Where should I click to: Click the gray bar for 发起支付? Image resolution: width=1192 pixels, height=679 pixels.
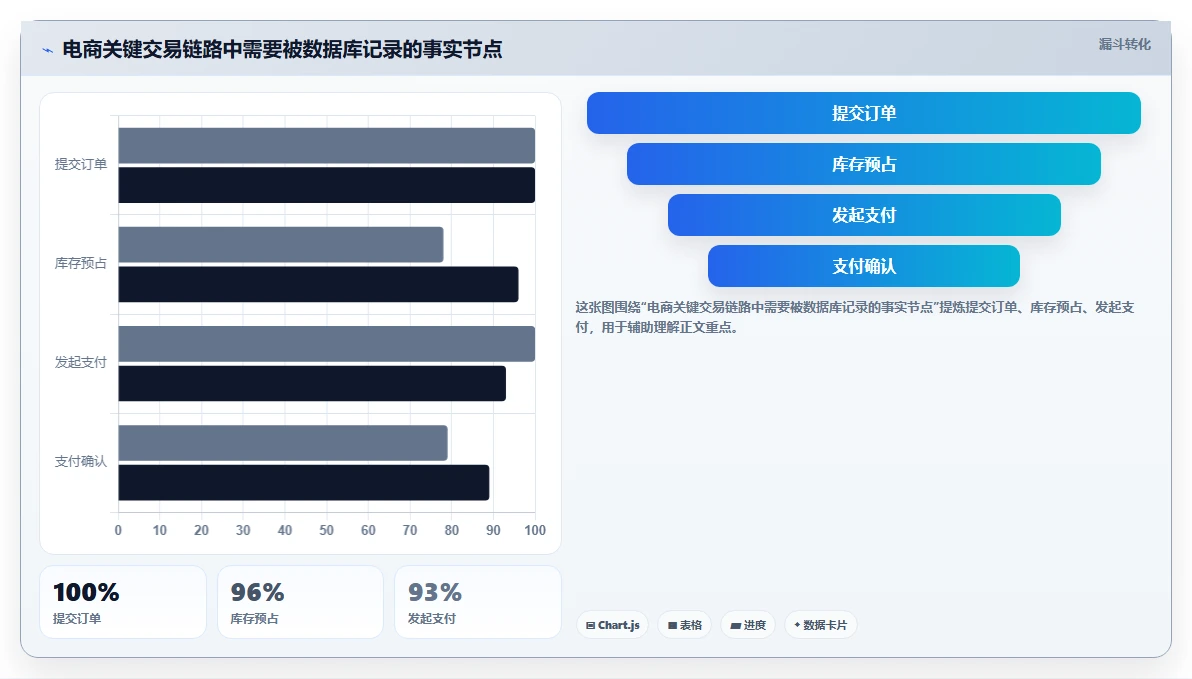[x=327, y=344]
